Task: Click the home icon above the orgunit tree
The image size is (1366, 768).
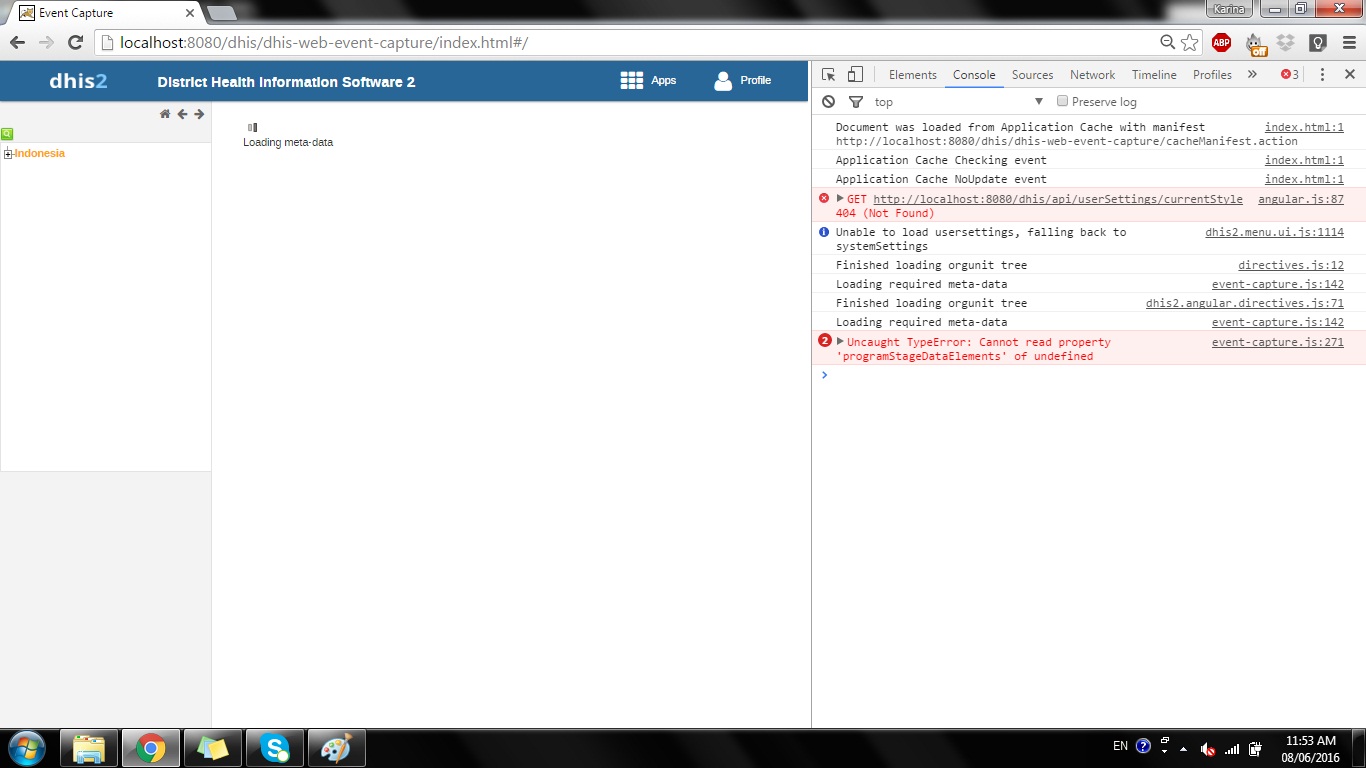Action: (x=165, y=114)
